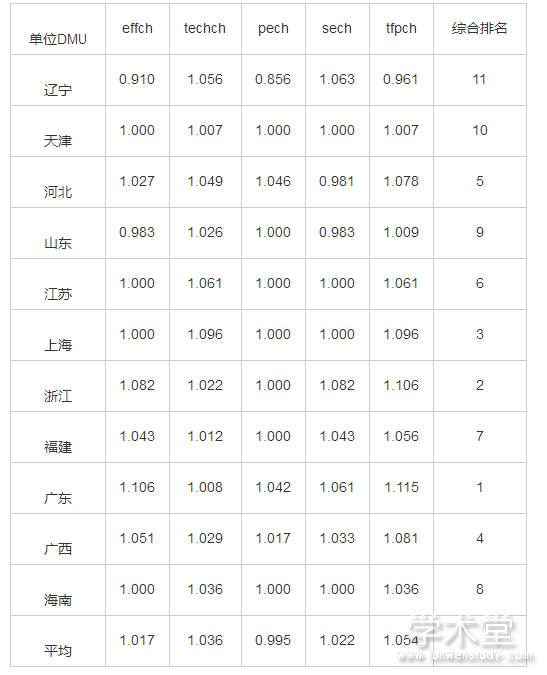Select the techch column header
This screenshot has height=675, width=547.
(205, 28)
